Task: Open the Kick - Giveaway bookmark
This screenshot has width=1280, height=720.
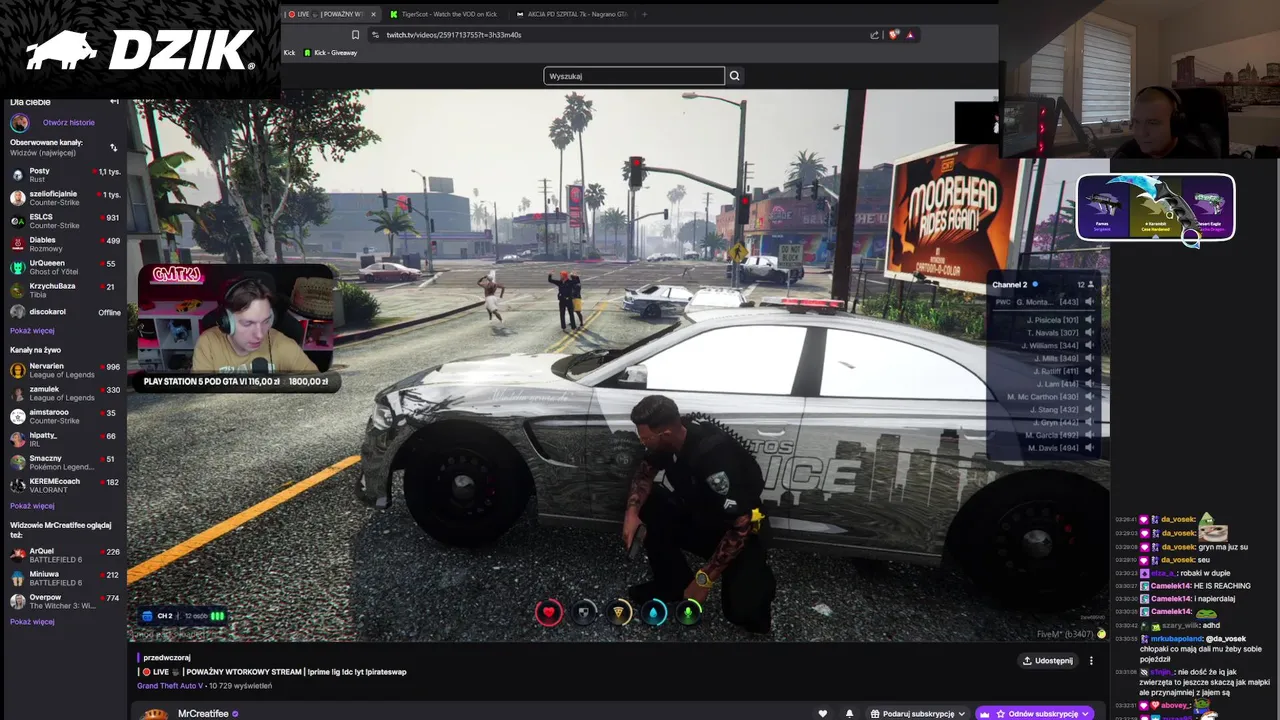Action: tap(330, 53)
